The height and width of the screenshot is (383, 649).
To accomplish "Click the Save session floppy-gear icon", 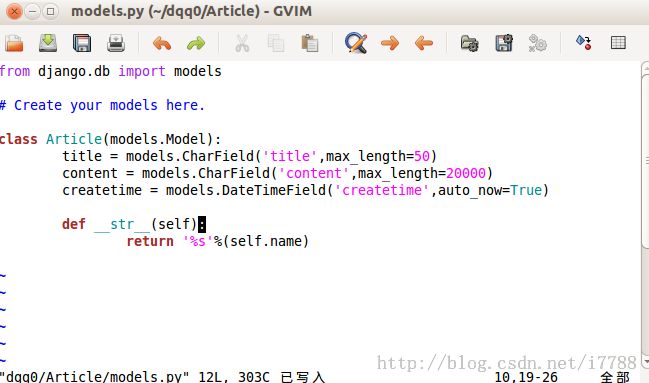I will click(x=504, y=43).
